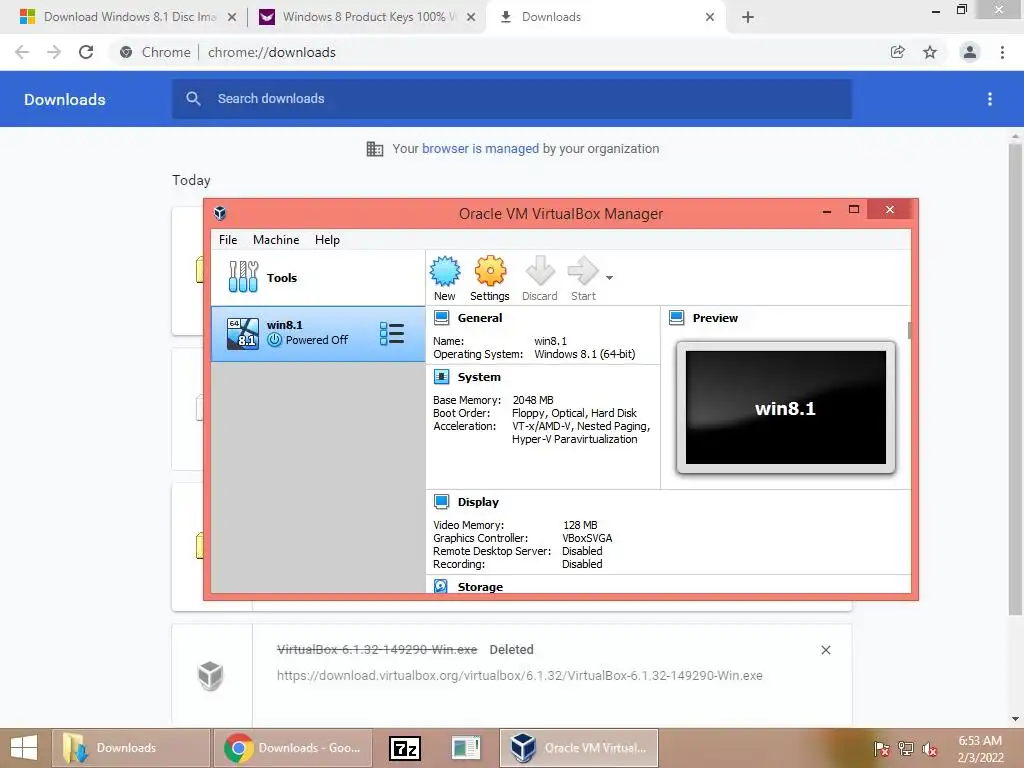Click the win8.1 preview thumbnail
The image size is (1024, 768).
pos(786,408)
